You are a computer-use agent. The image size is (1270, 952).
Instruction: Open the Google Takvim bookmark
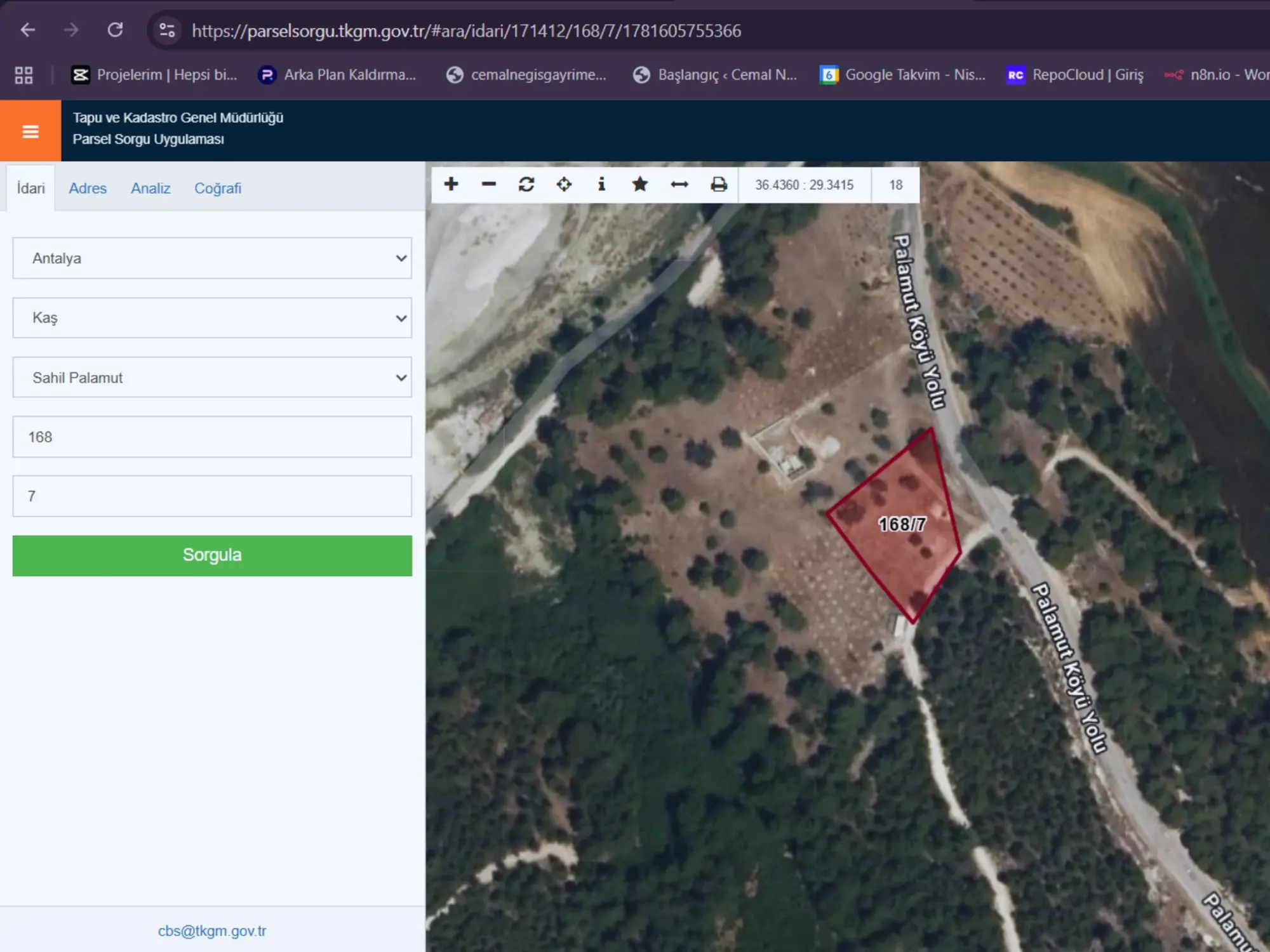tap(903, 75)
